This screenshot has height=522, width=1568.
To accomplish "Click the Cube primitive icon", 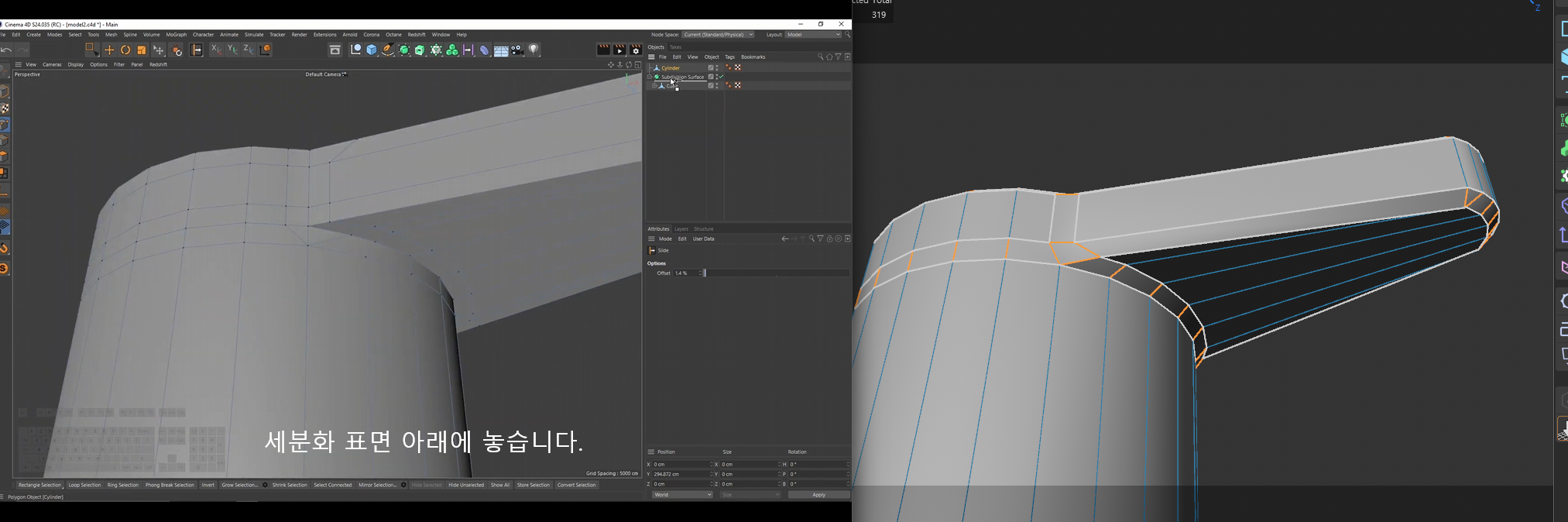I will click(x=372, y=50).
